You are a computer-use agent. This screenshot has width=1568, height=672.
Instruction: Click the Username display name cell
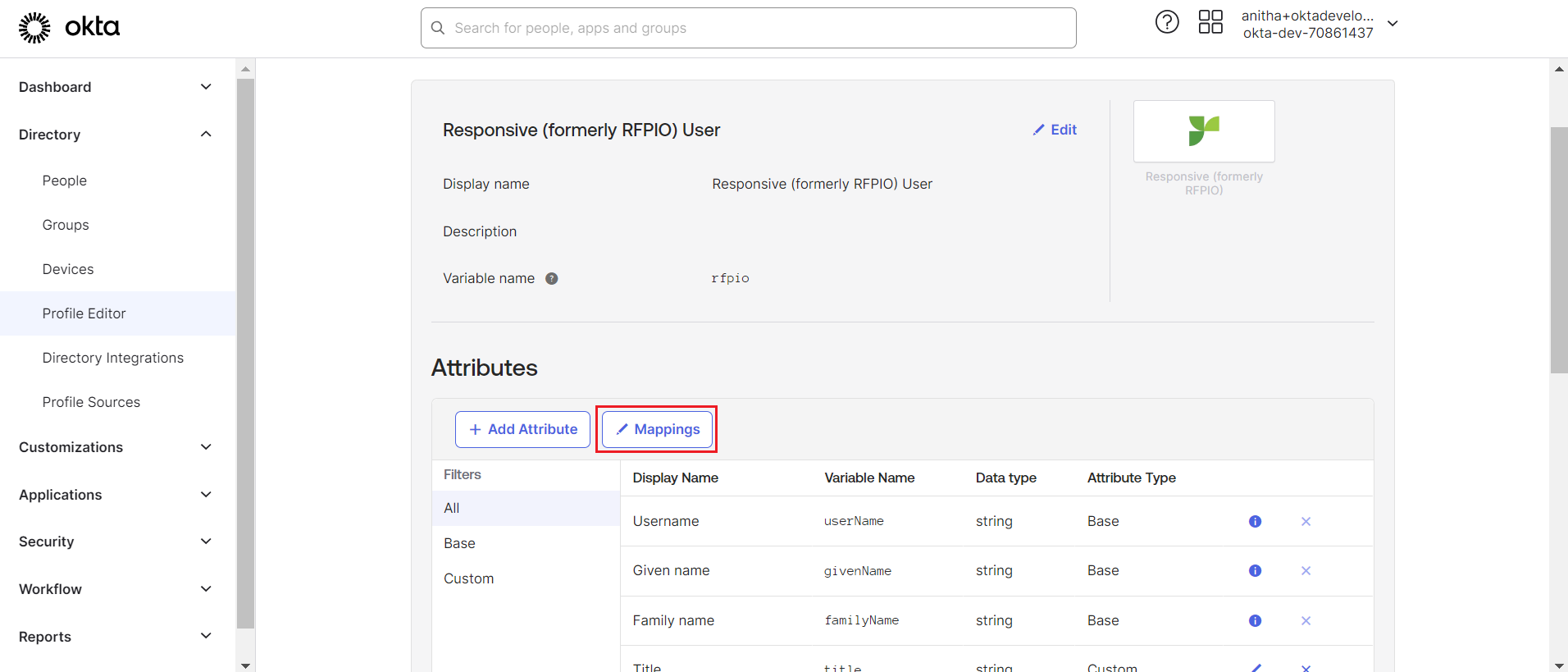tap(666, 521)
